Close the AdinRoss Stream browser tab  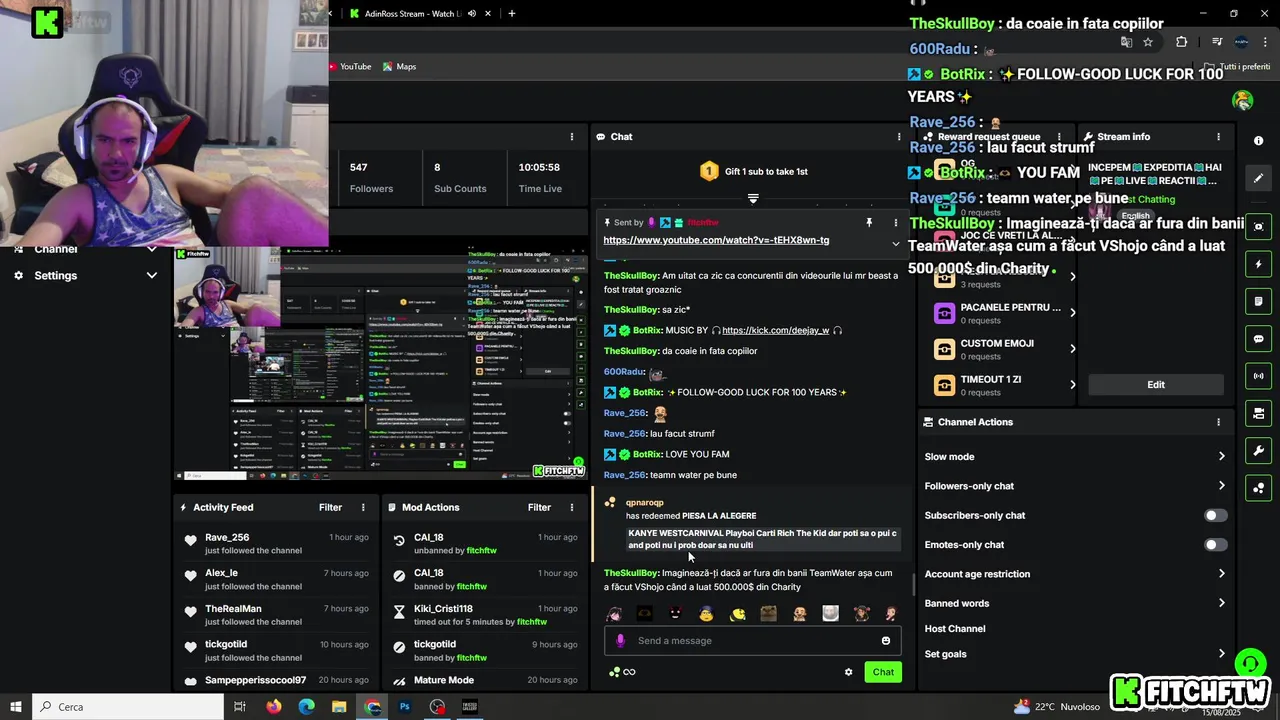tap(488, 14)
